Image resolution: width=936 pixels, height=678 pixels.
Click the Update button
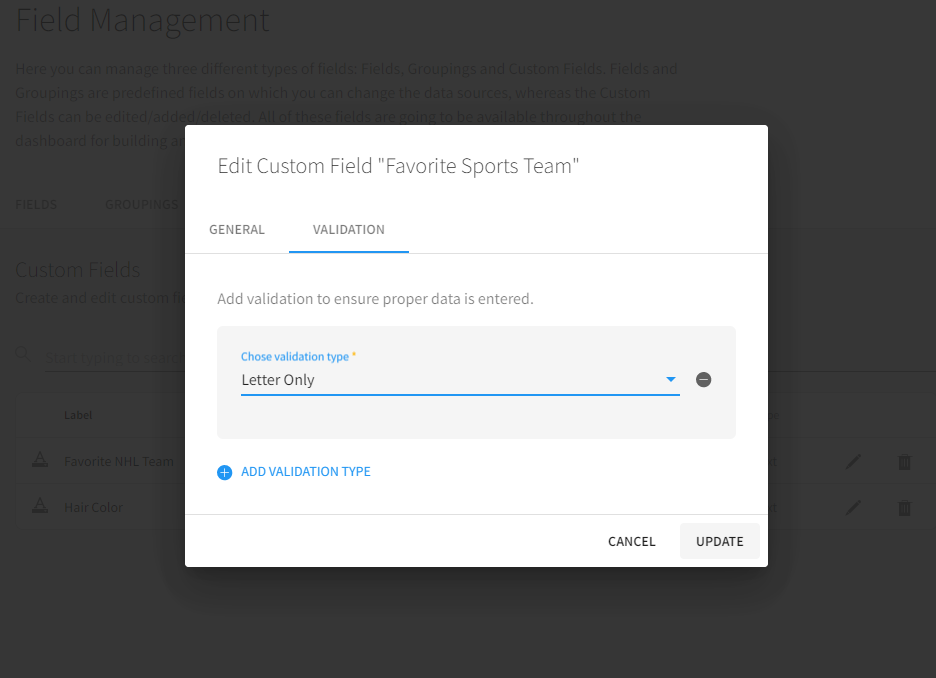719,542
